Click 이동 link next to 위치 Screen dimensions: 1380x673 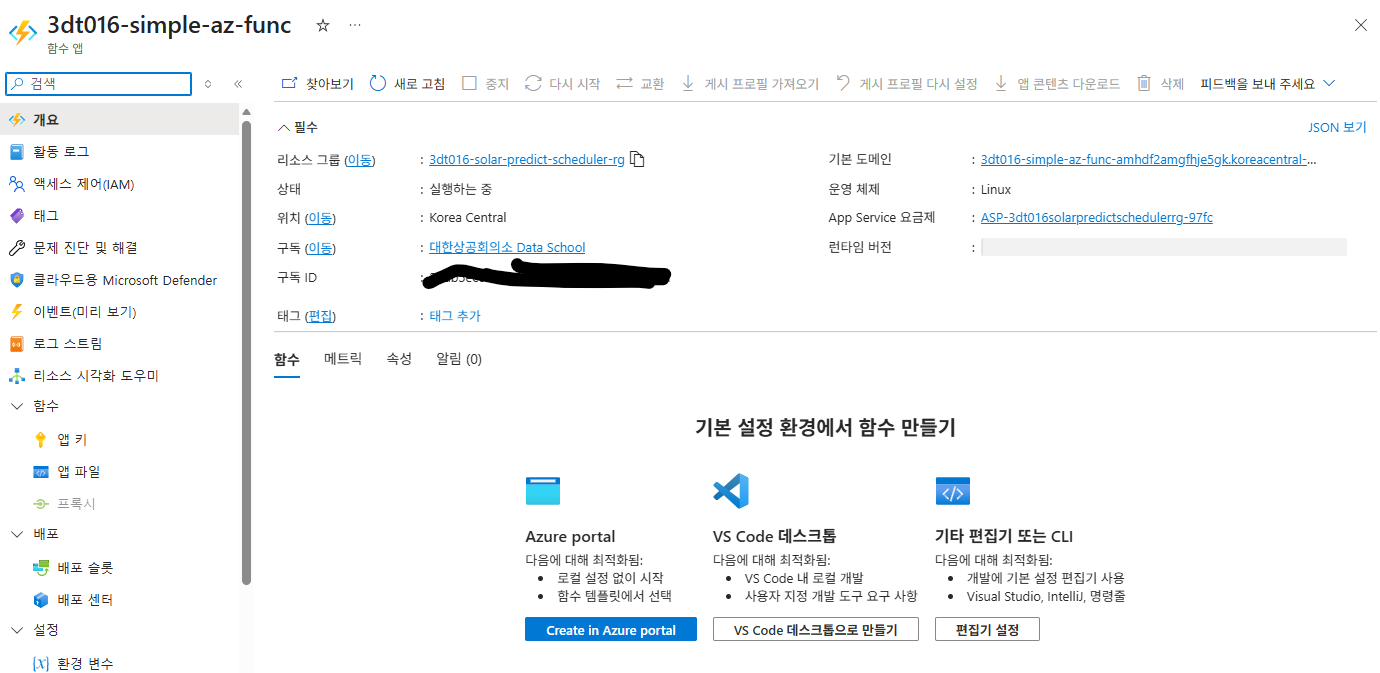click(x=320, y=218)
